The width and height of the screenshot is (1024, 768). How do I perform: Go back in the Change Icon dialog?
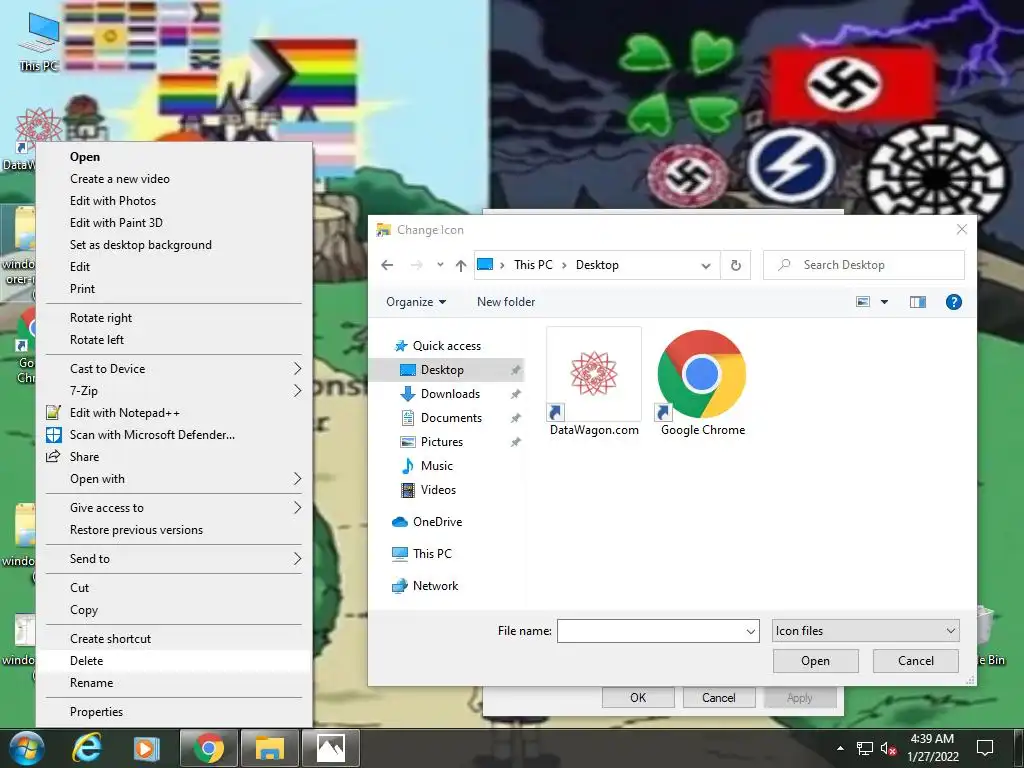point(387,265)
